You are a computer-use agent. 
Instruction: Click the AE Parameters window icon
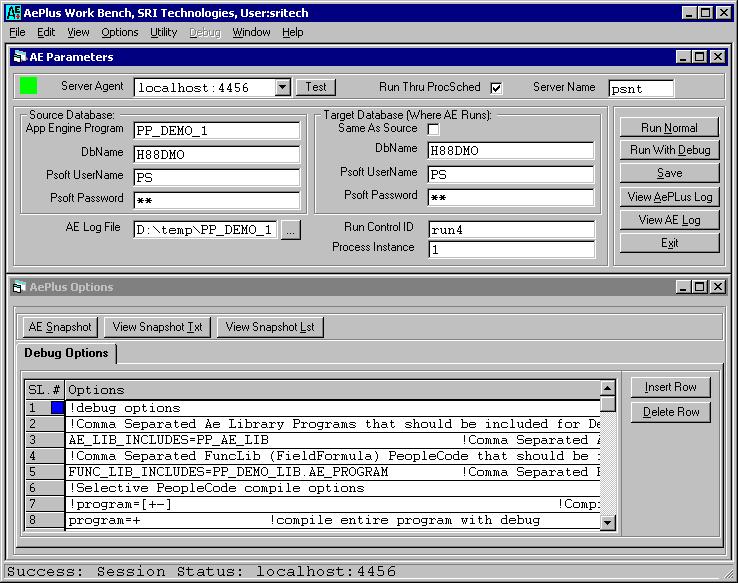point(18,57)
